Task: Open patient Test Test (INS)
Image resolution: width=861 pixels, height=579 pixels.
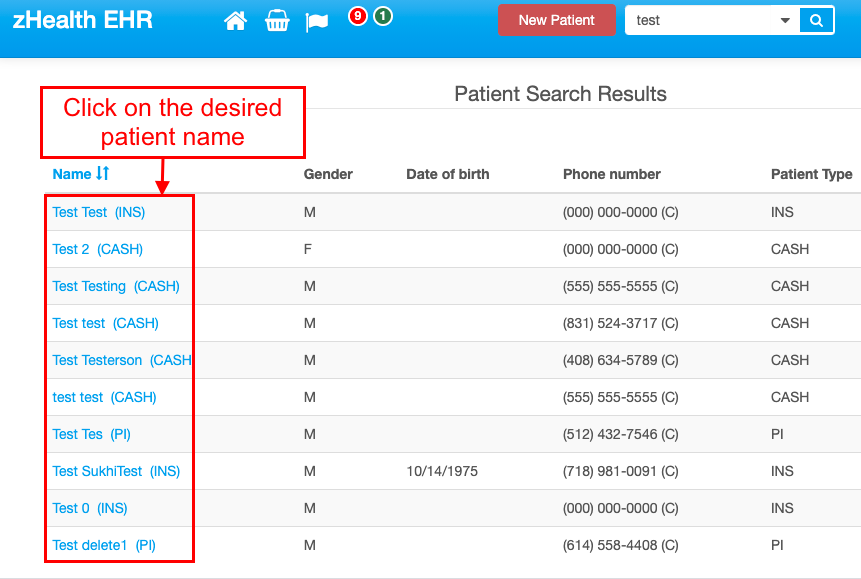Action: coord(99,212)
